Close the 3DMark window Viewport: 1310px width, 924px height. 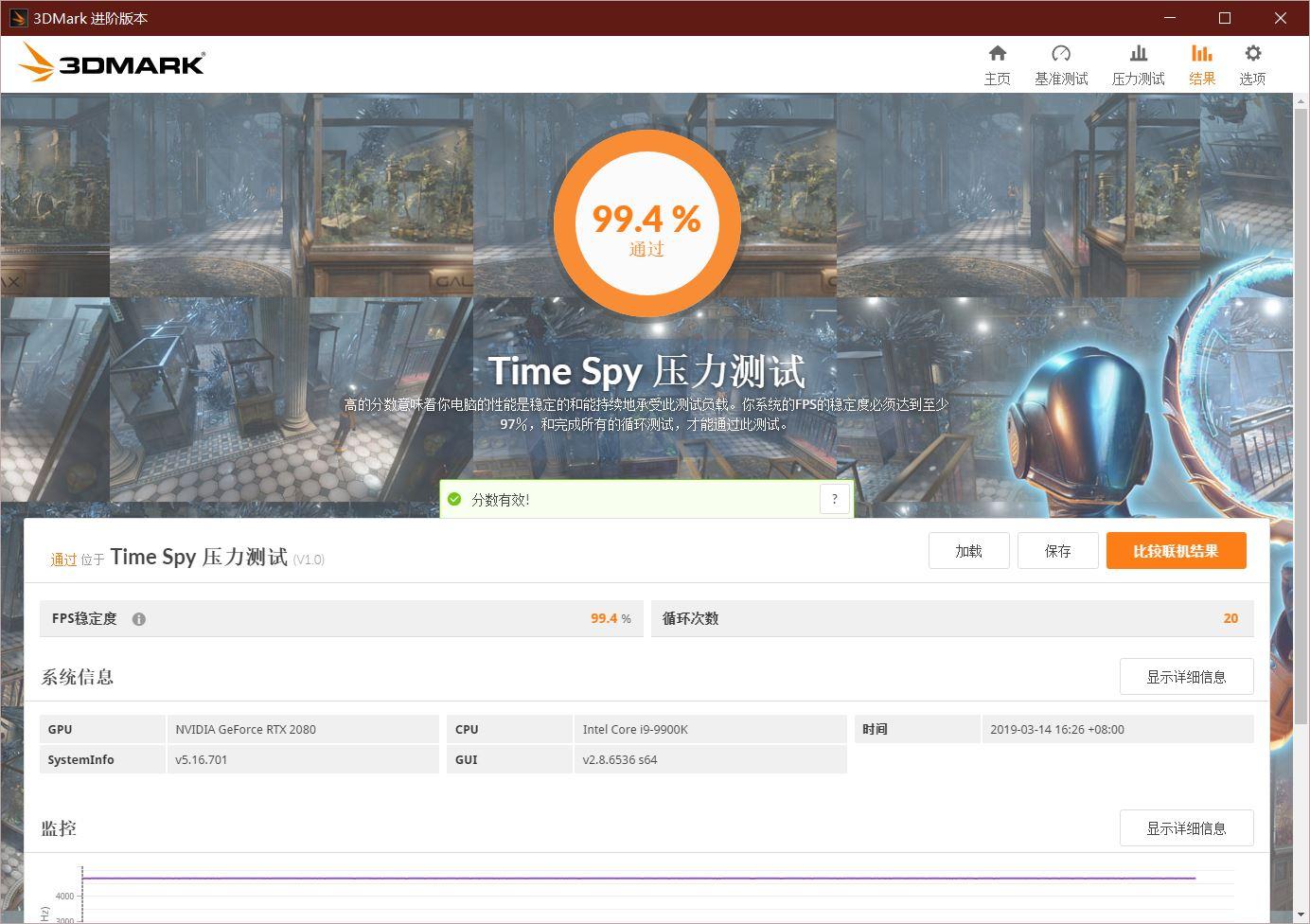pyautogui.click(x=1280, y=18)
